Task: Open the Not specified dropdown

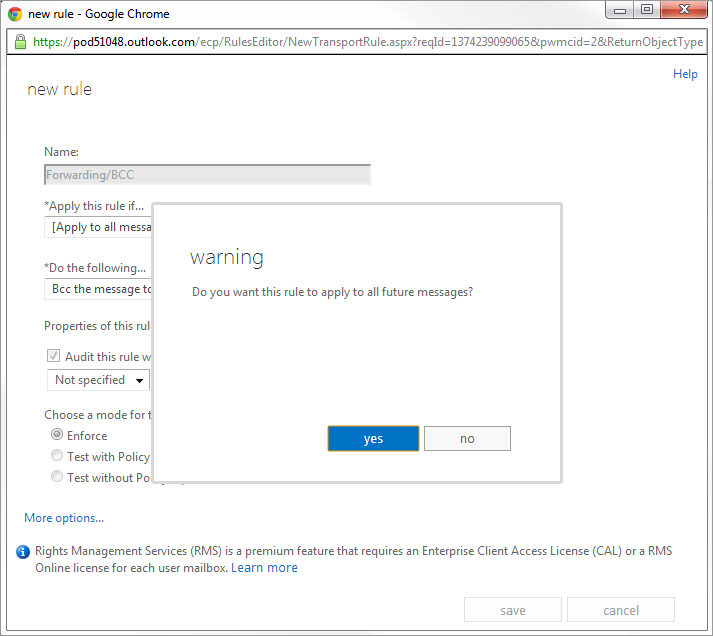Action: (x=98, y=380)
